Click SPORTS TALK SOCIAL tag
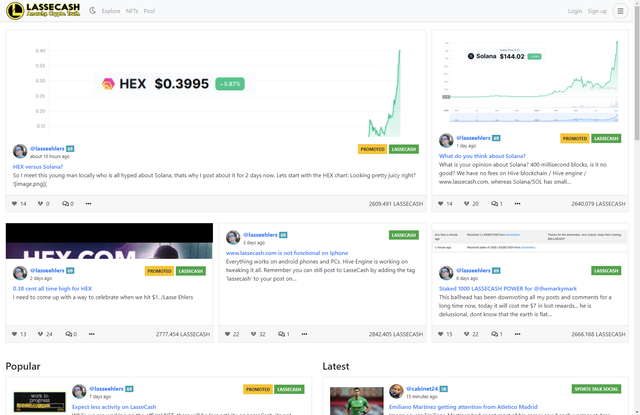 (596, 389)
